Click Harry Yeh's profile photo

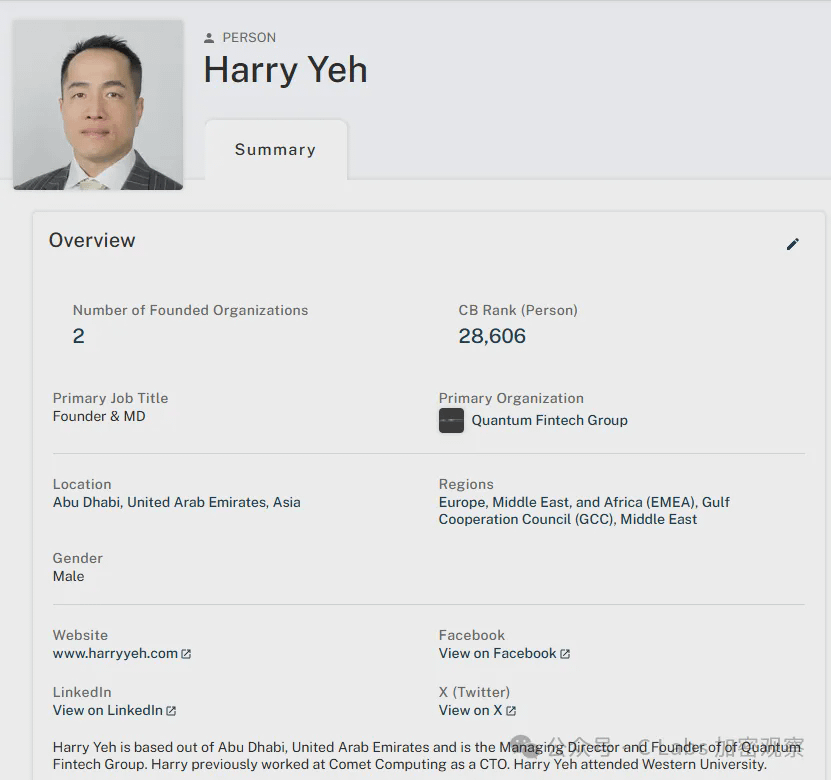tap(98, 105)
